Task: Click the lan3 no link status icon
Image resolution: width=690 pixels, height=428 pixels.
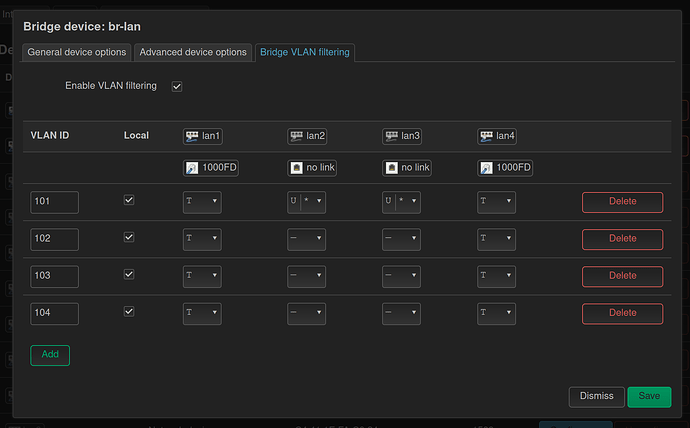Action: (391, 168)
